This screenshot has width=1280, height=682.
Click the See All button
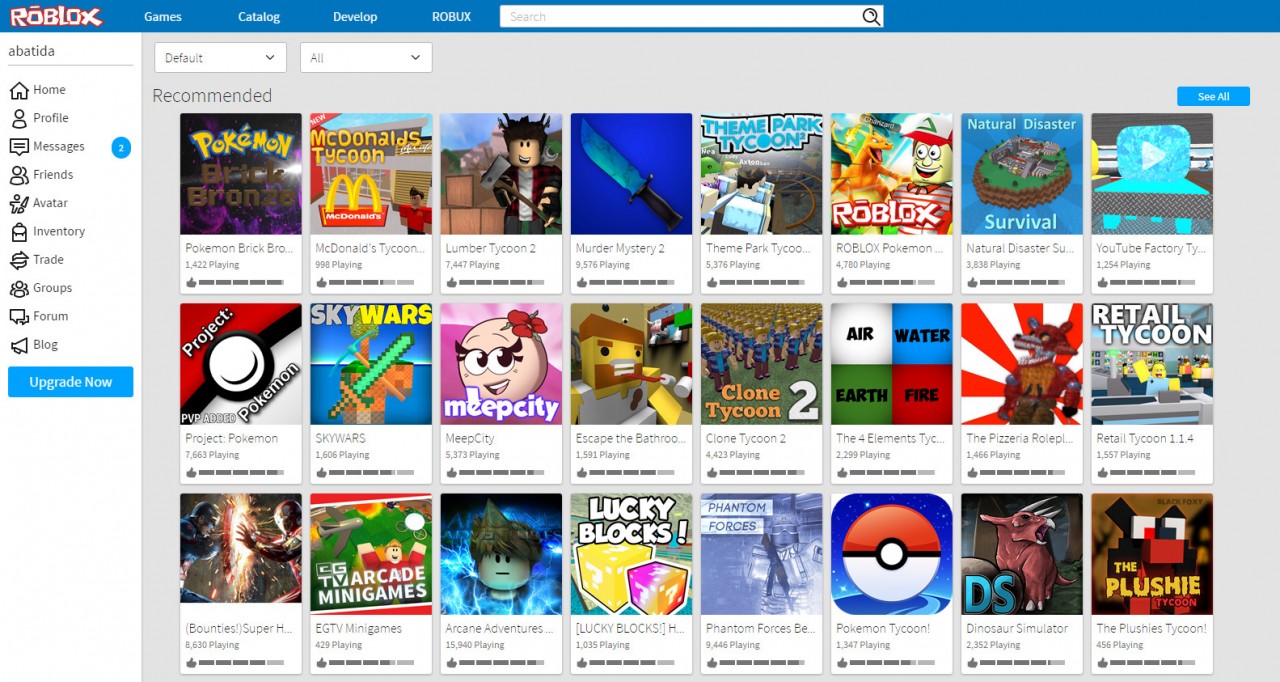tap(1214, 96)
